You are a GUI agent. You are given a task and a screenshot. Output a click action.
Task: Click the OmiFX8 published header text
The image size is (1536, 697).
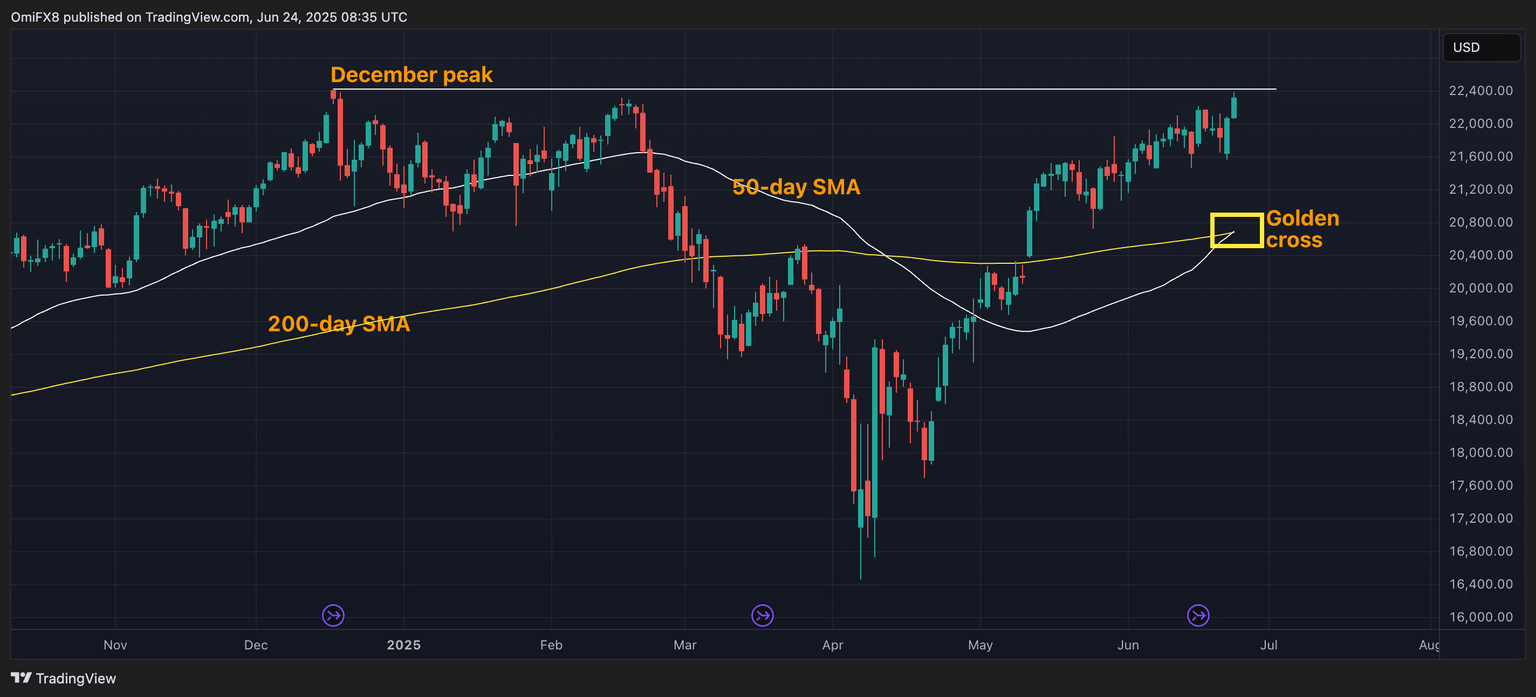click(x=208, y=17)
